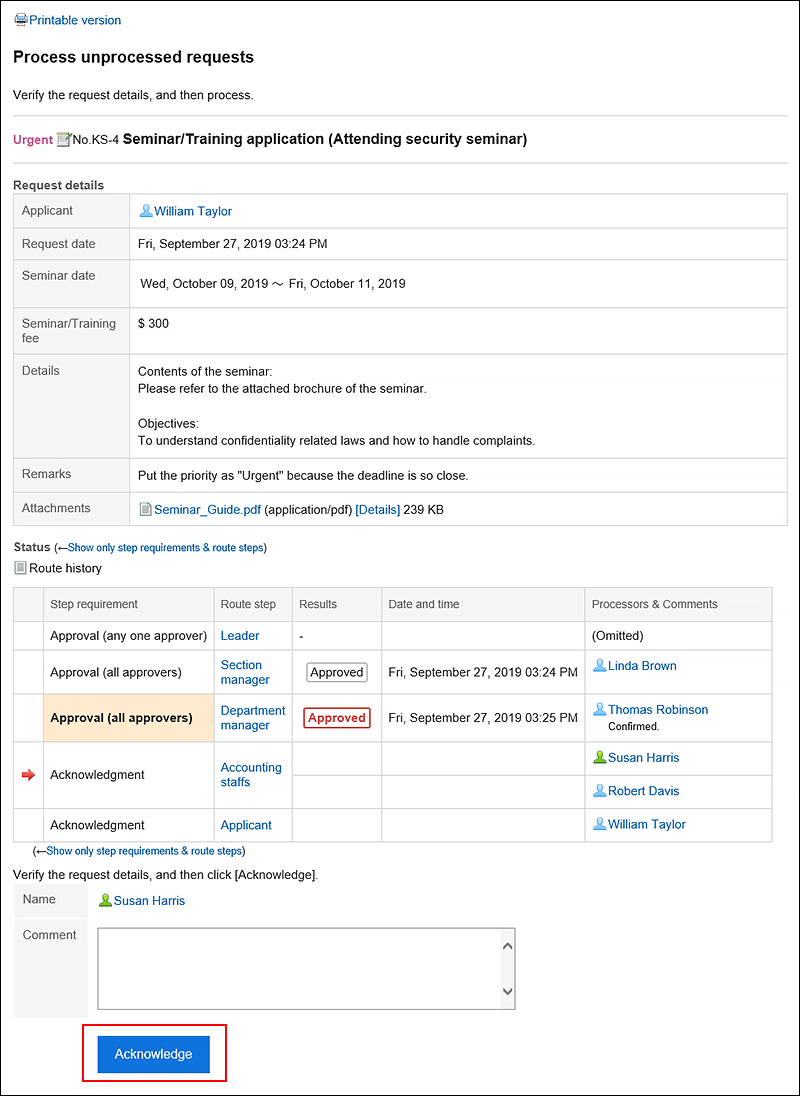
Task: Click the green user icon in the Name field
Action: pos(105,900)
